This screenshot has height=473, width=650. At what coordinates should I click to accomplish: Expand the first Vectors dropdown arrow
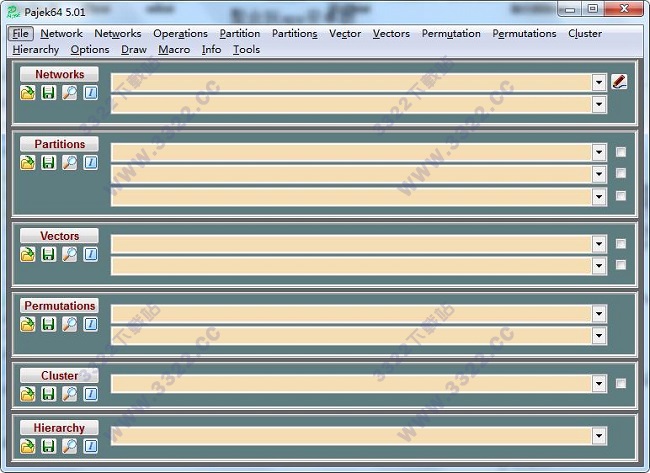(x=599, y=244)
